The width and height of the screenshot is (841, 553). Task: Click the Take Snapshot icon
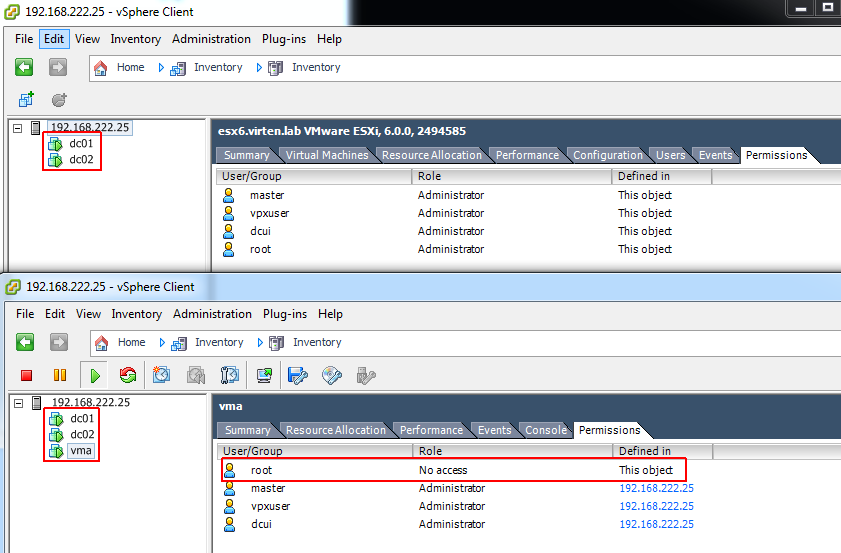(161, 375)
